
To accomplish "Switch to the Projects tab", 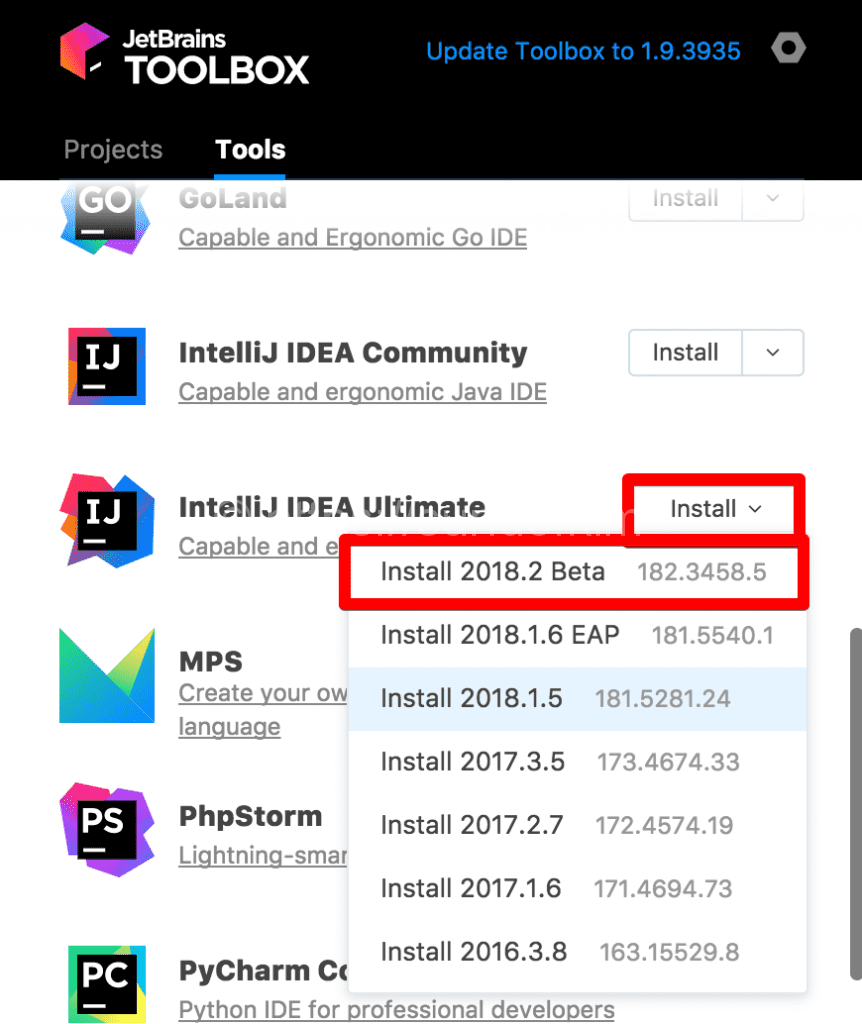I will pyautogui.click(x=113, y=150).
